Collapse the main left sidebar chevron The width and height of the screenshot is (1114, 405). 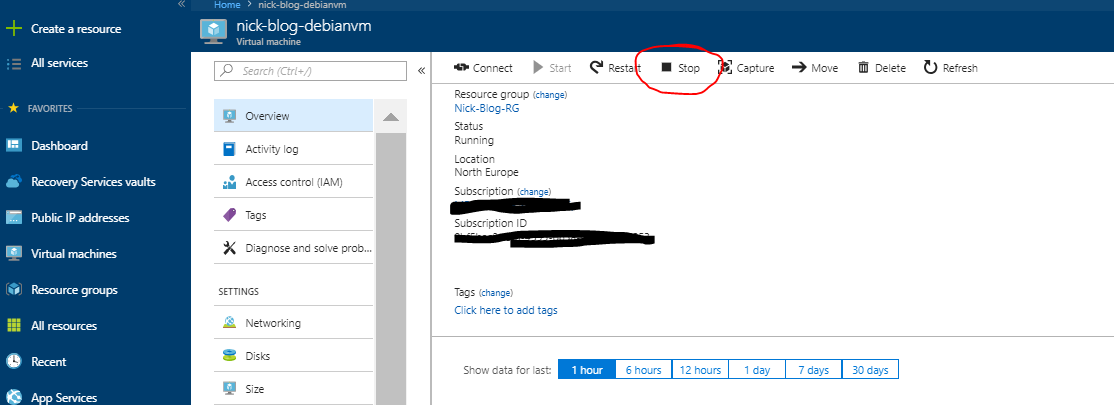(181, 4)
